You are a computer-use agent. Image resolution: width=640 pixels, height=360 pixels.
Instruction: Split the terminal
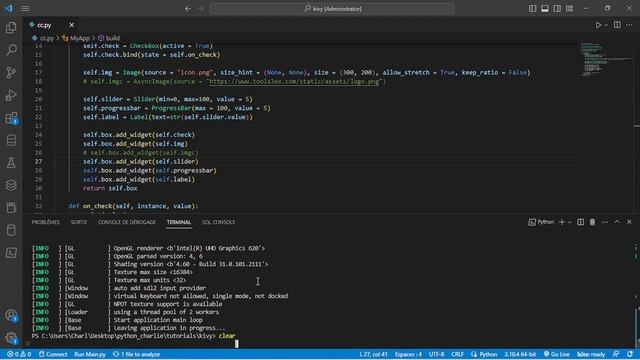[x=580, y=222]
